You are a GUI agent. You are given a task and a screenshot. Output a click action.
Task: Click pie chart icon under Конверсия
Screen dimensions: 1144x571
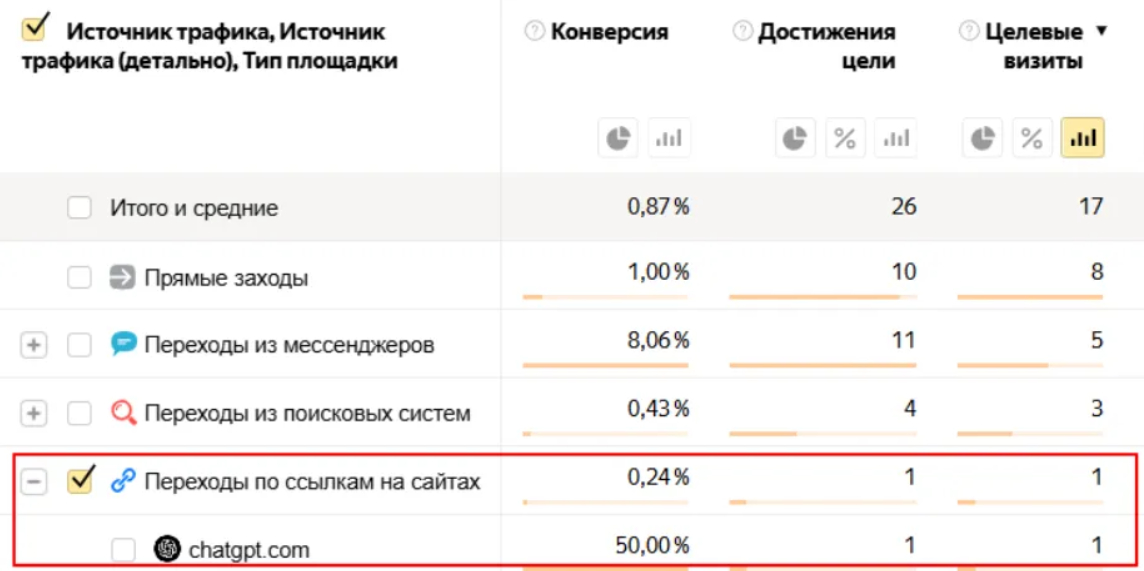coord(617,139)
